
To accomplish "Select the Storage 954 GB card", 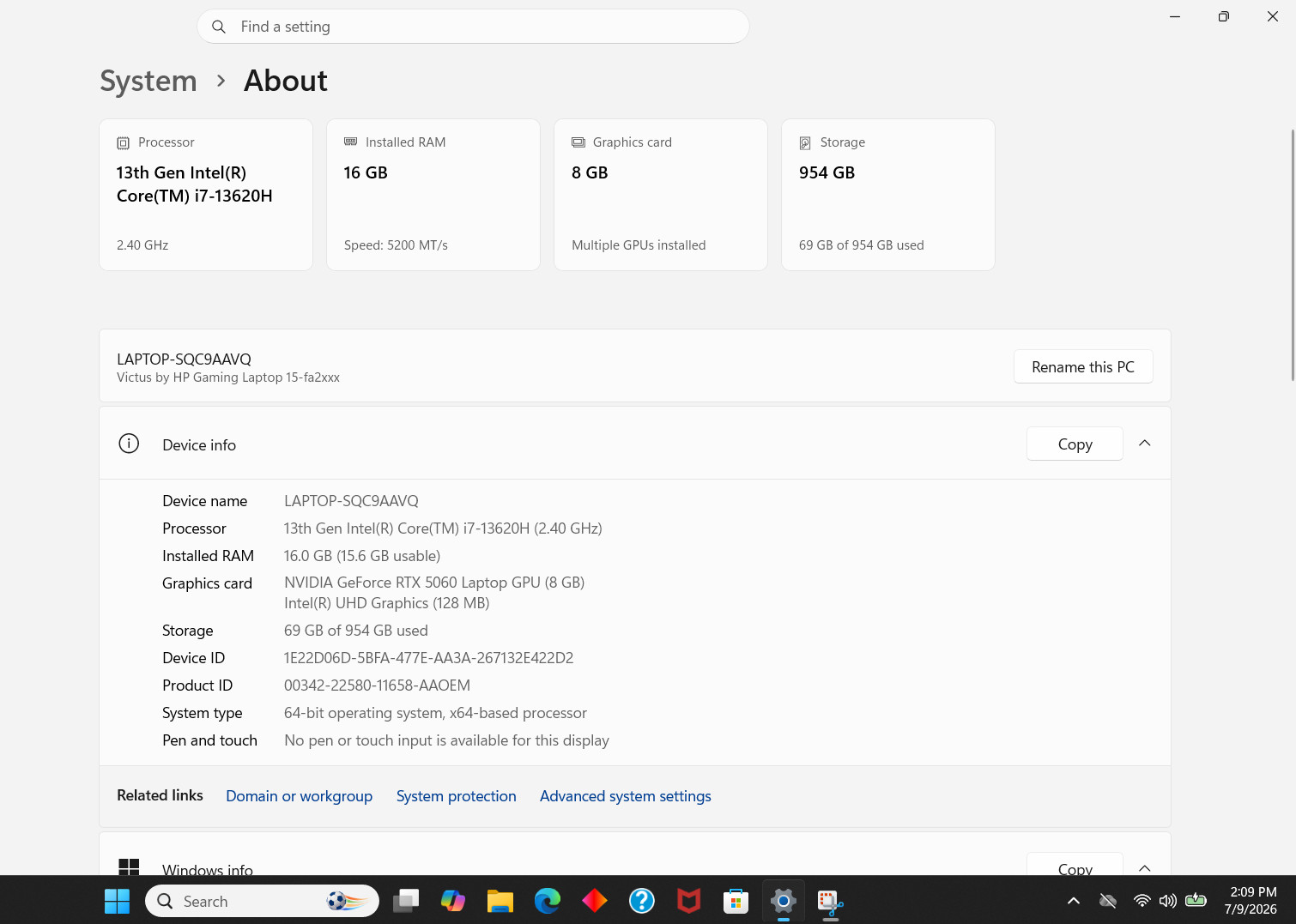I will click(x=888, y=195).
